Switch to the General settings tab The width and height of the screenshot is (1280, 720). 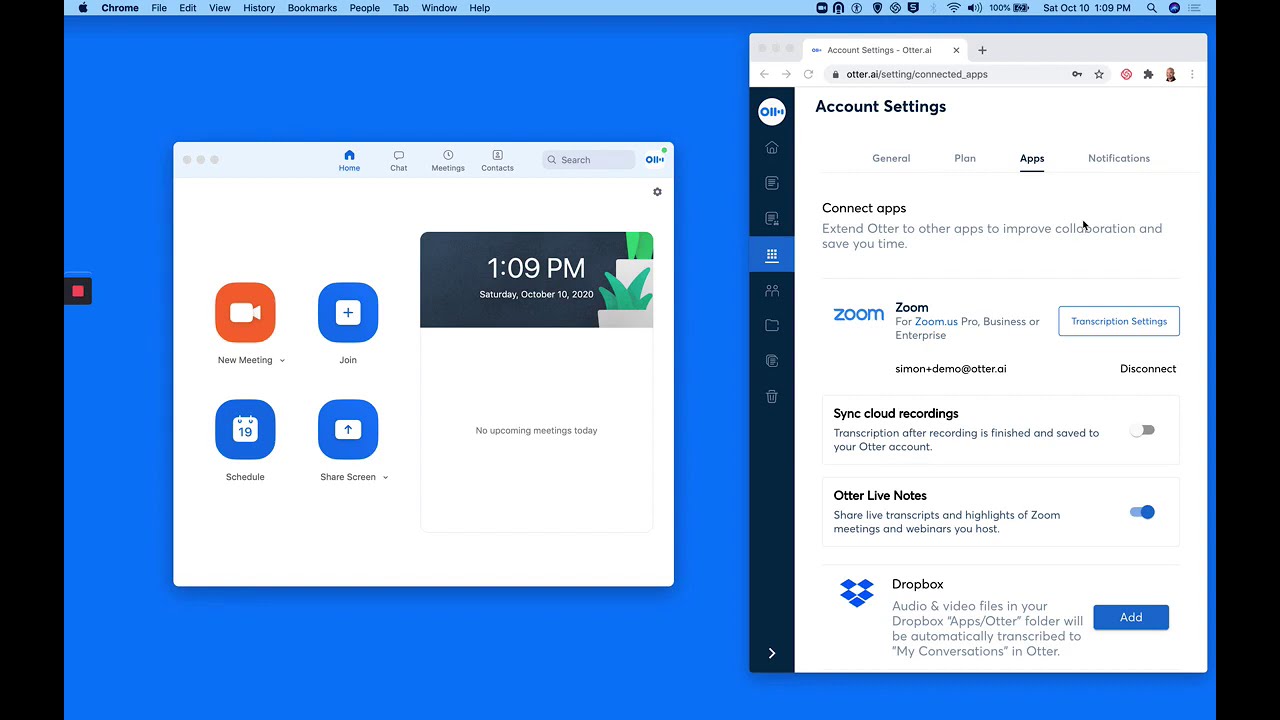coord(891,158)
